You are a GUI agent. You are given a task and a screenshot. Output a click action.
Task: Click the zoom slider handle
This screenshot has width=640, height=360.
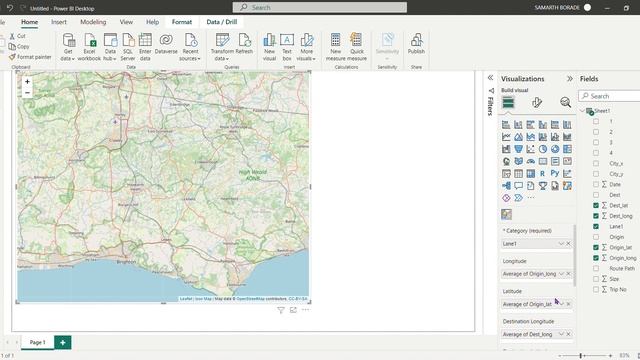(580, 356)
